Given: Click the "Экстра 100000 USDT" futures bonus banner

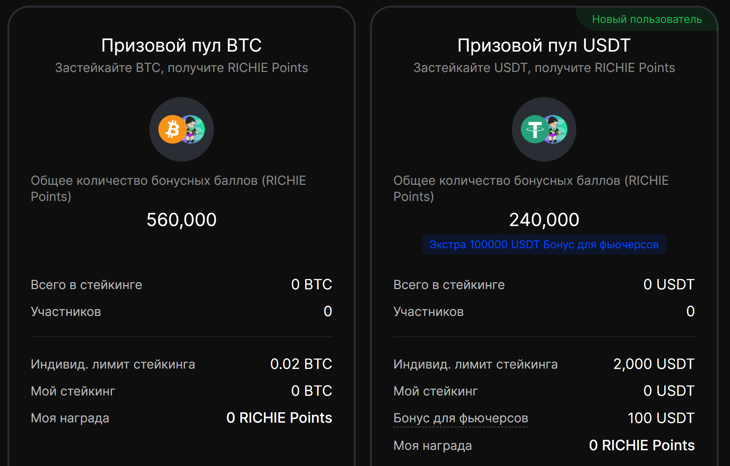Looking at the screenshot, I should click(544, 244).
